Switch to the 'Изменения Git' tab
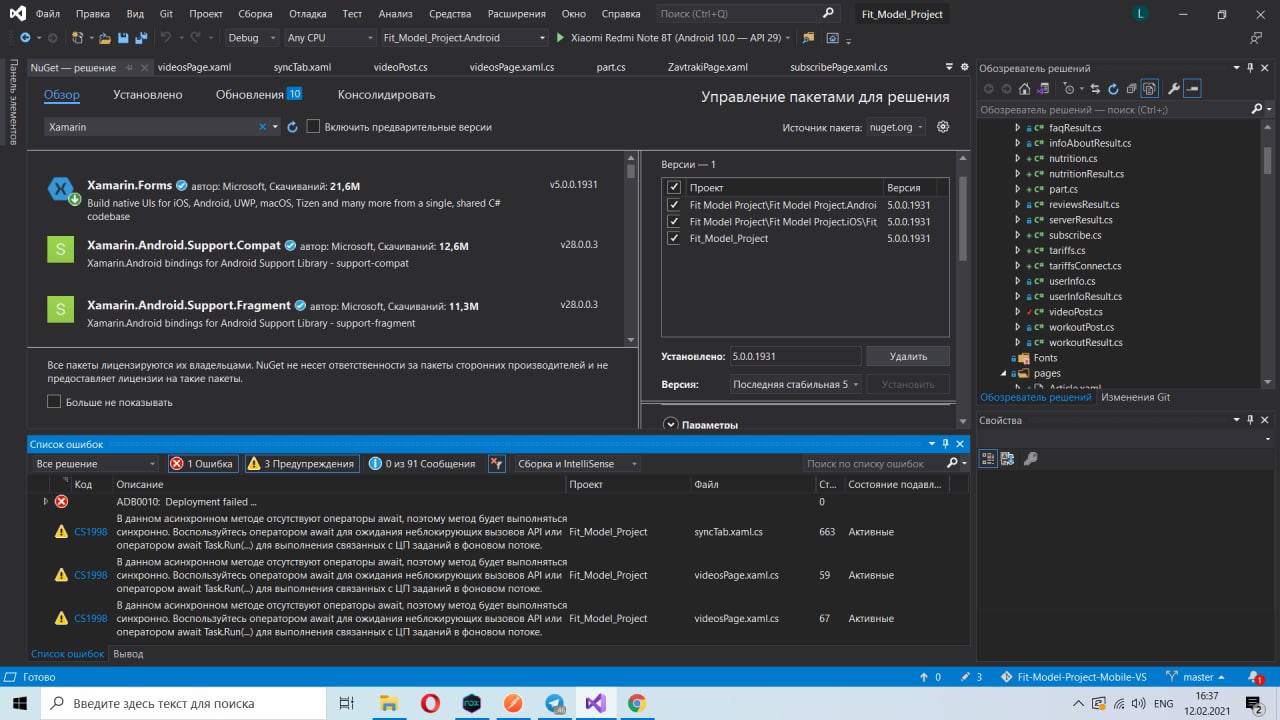This screenshot has width=1280, height=720. pyautogui.click(x=1135, y=397)
